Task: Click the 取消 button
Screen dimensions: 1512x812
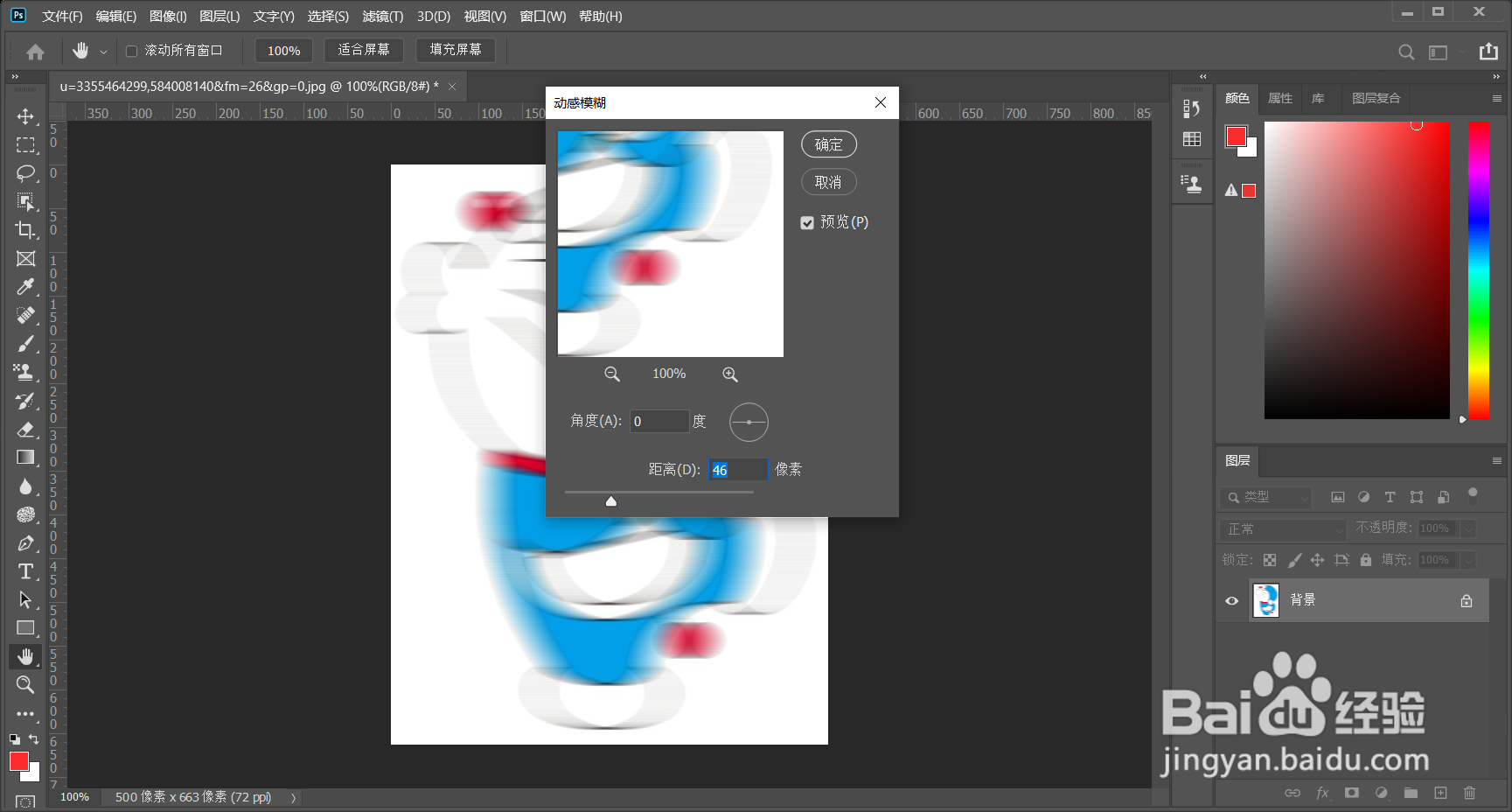Action: [x=828, y=182]
